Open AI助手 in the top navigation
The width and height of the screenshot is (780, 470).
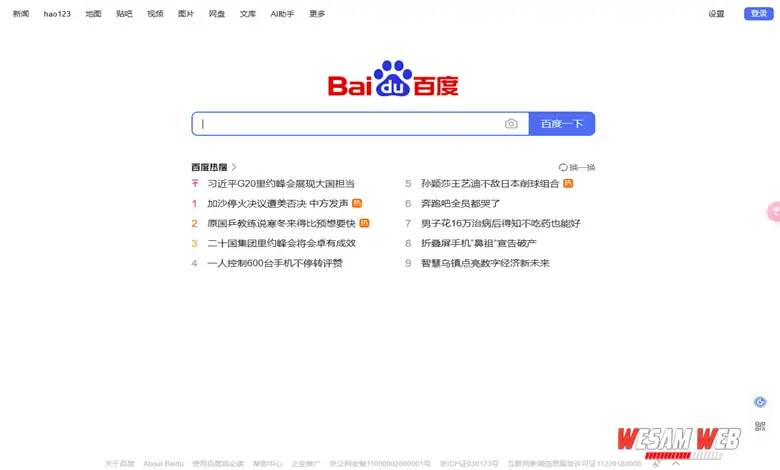(283, 14)
